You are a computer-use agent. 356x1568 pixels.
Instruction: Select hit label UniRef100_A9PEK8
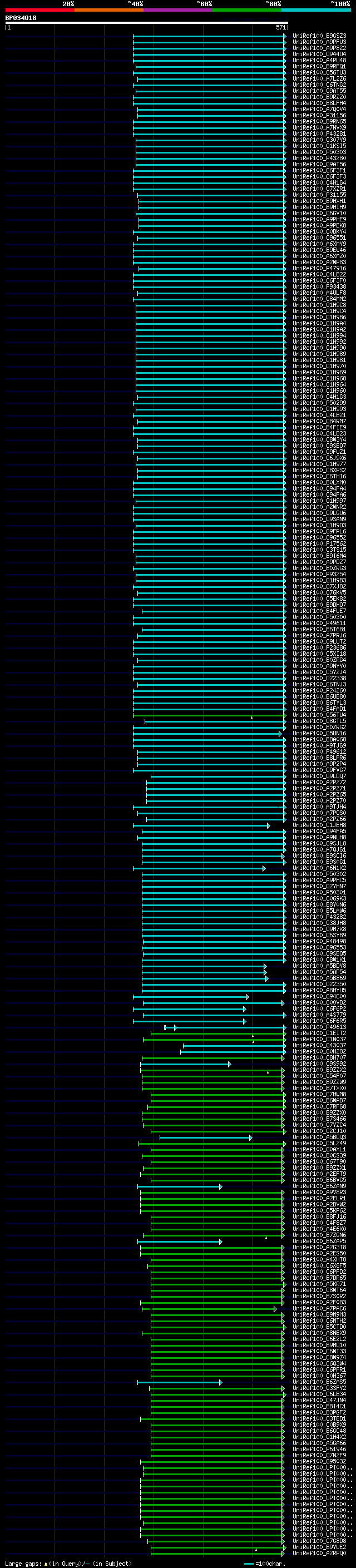(x=319, y=225)
